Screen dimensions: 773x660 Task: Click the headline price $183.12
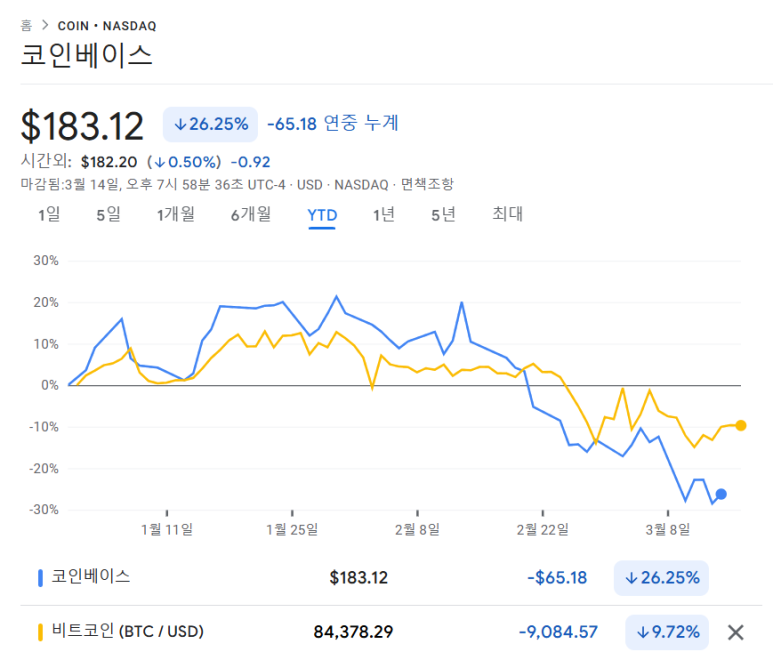point(82,126)
